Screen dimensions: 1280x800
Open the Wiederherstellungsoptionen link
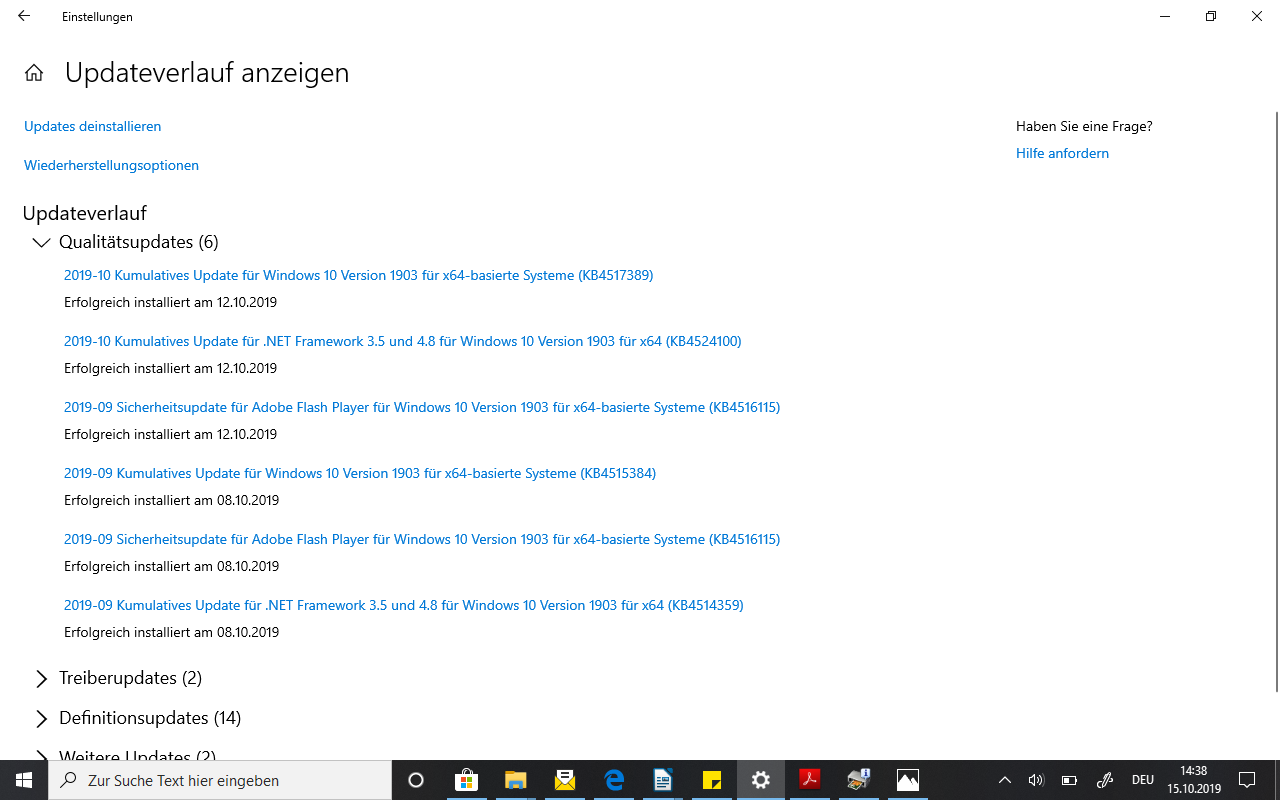111,165
